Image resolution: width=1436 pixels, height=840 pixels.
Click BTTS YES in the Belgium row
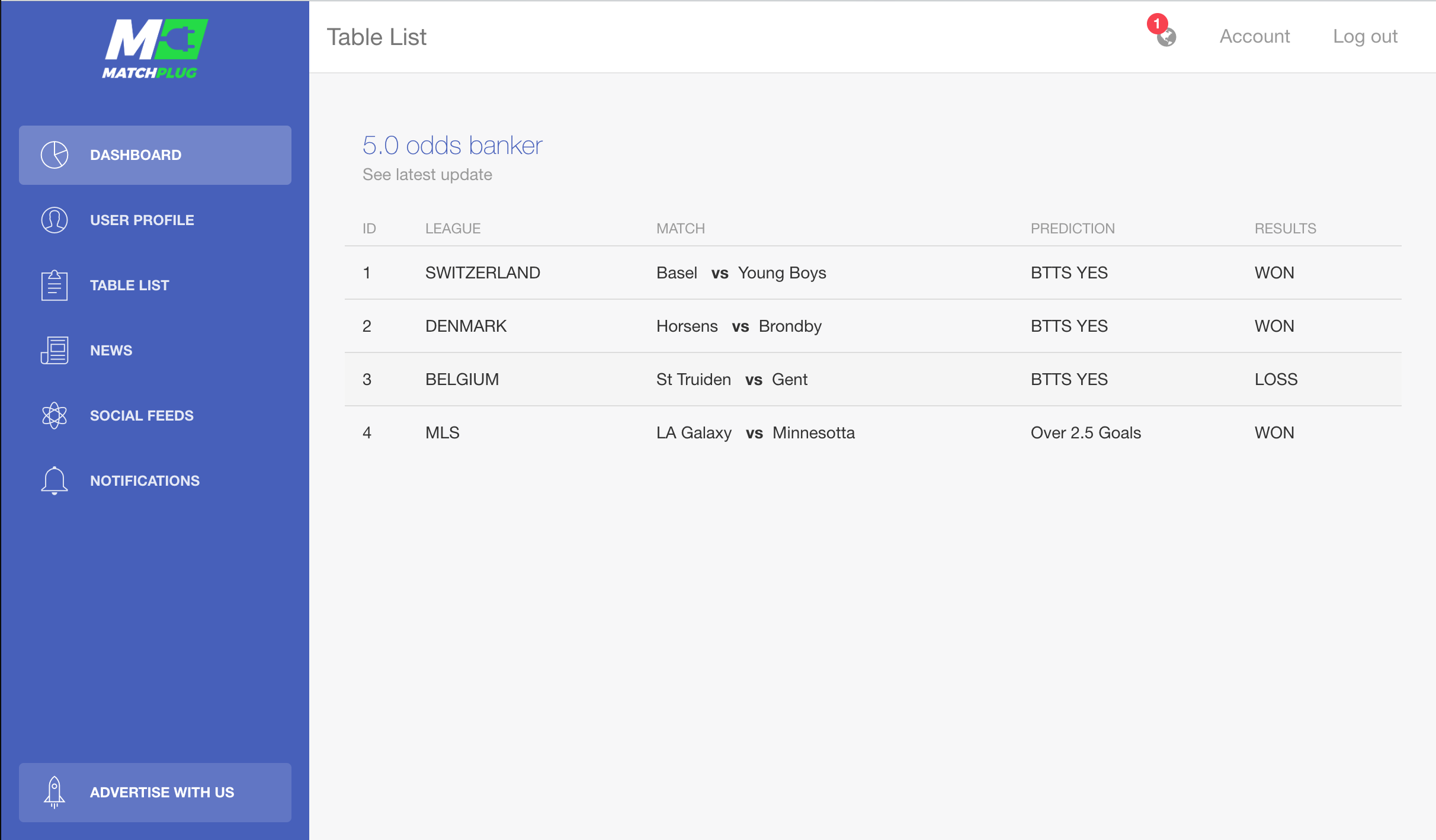coord(1069,379)
